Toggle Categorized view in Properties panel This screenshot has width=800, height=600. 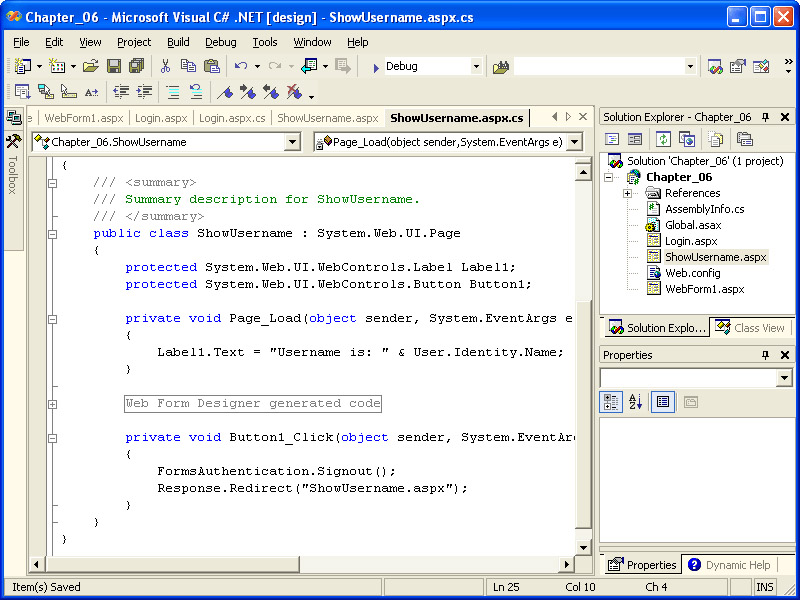point(611,402)
